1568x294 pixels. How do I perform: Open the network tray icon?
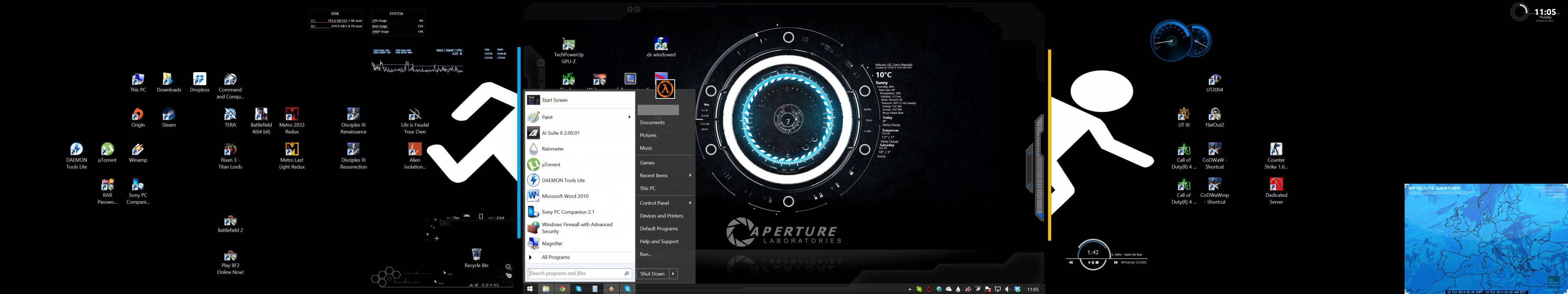point(998,289)
